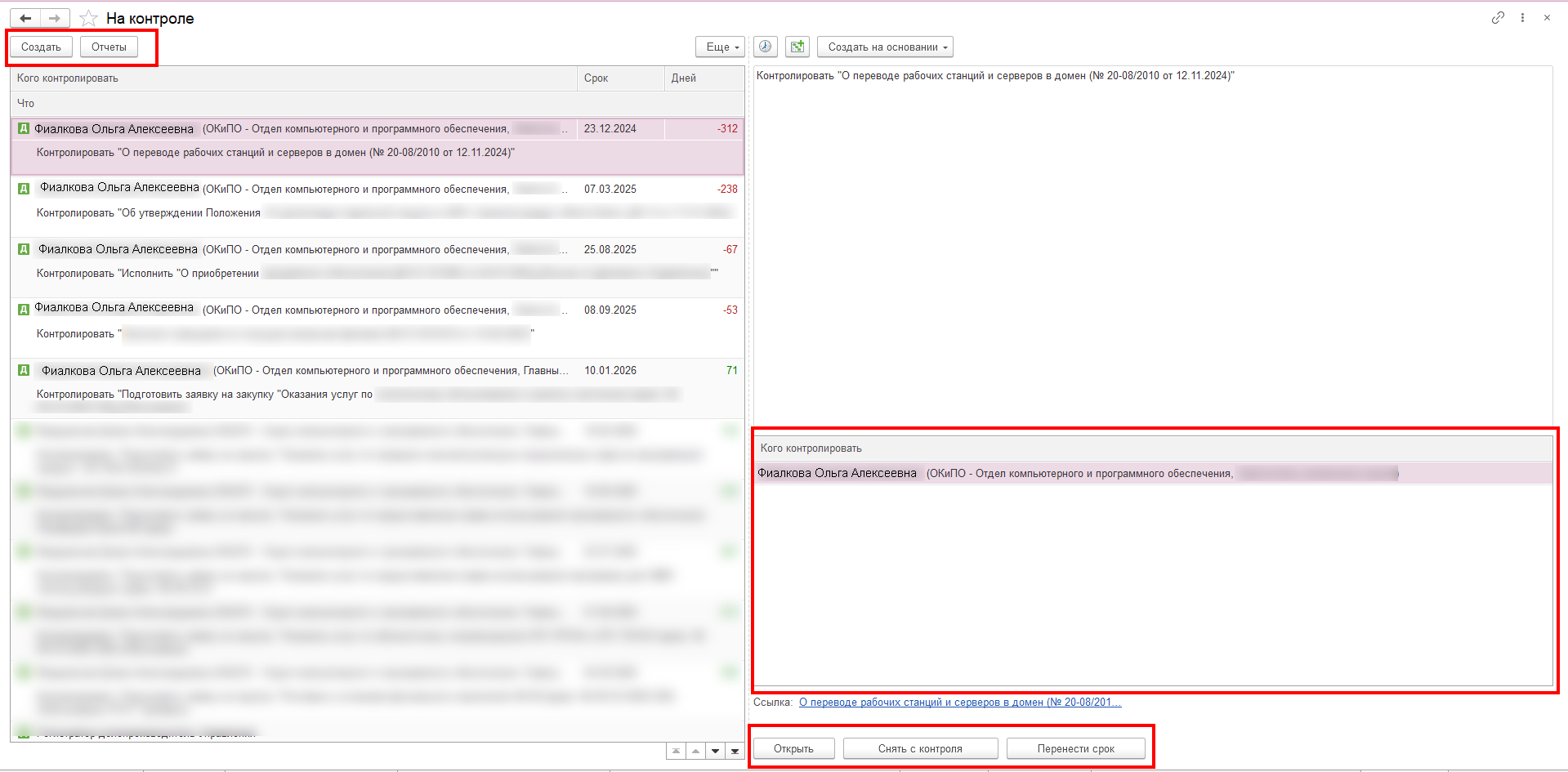
Task: Select the control row dated 07.03.2025
Action: [x=376, y=201]
